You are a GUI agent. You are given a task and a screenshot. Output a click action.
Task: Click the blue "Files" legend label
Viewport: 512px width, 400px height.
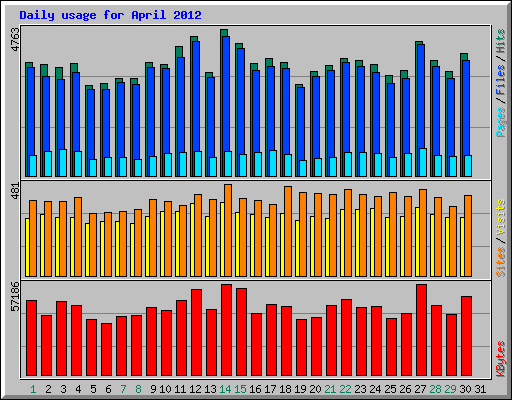coord(501,80)
